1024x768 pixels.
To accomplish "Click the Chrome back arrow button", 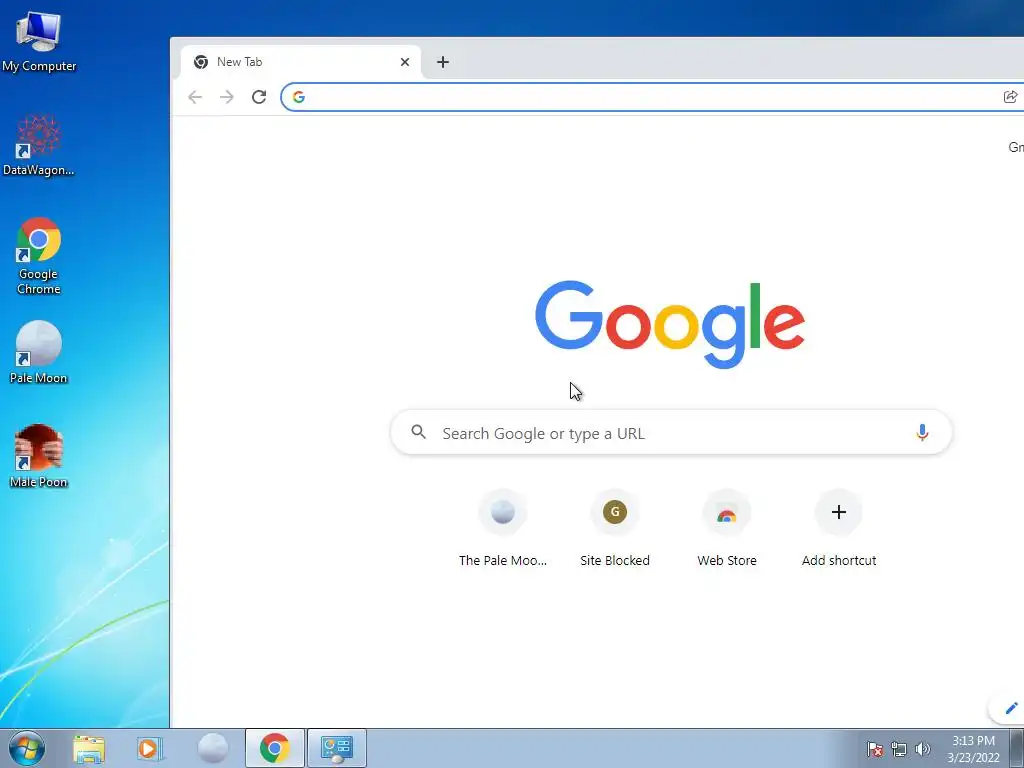I will pos(195,97).
